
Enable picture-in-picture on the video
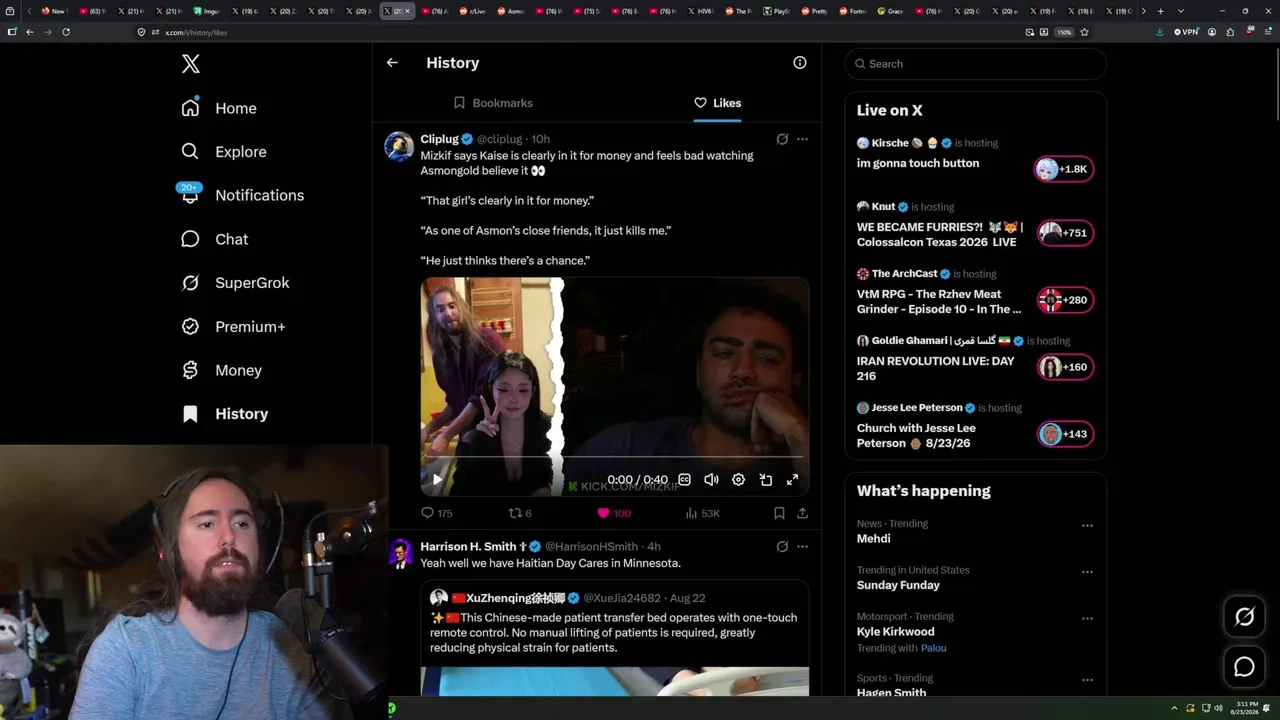tap(765, 480)
